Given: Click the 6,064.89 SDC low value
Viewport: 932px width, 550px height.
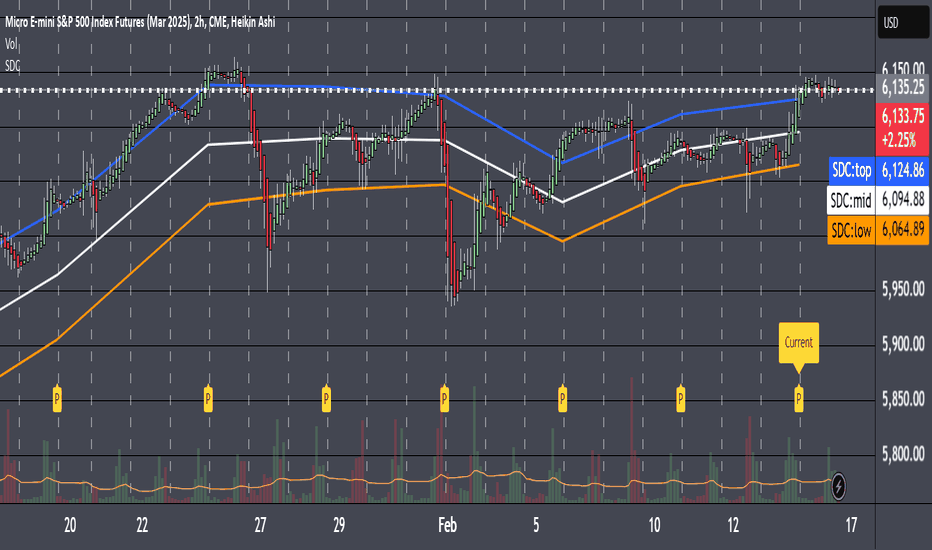Looking at the screenshot, I should 903,230.
